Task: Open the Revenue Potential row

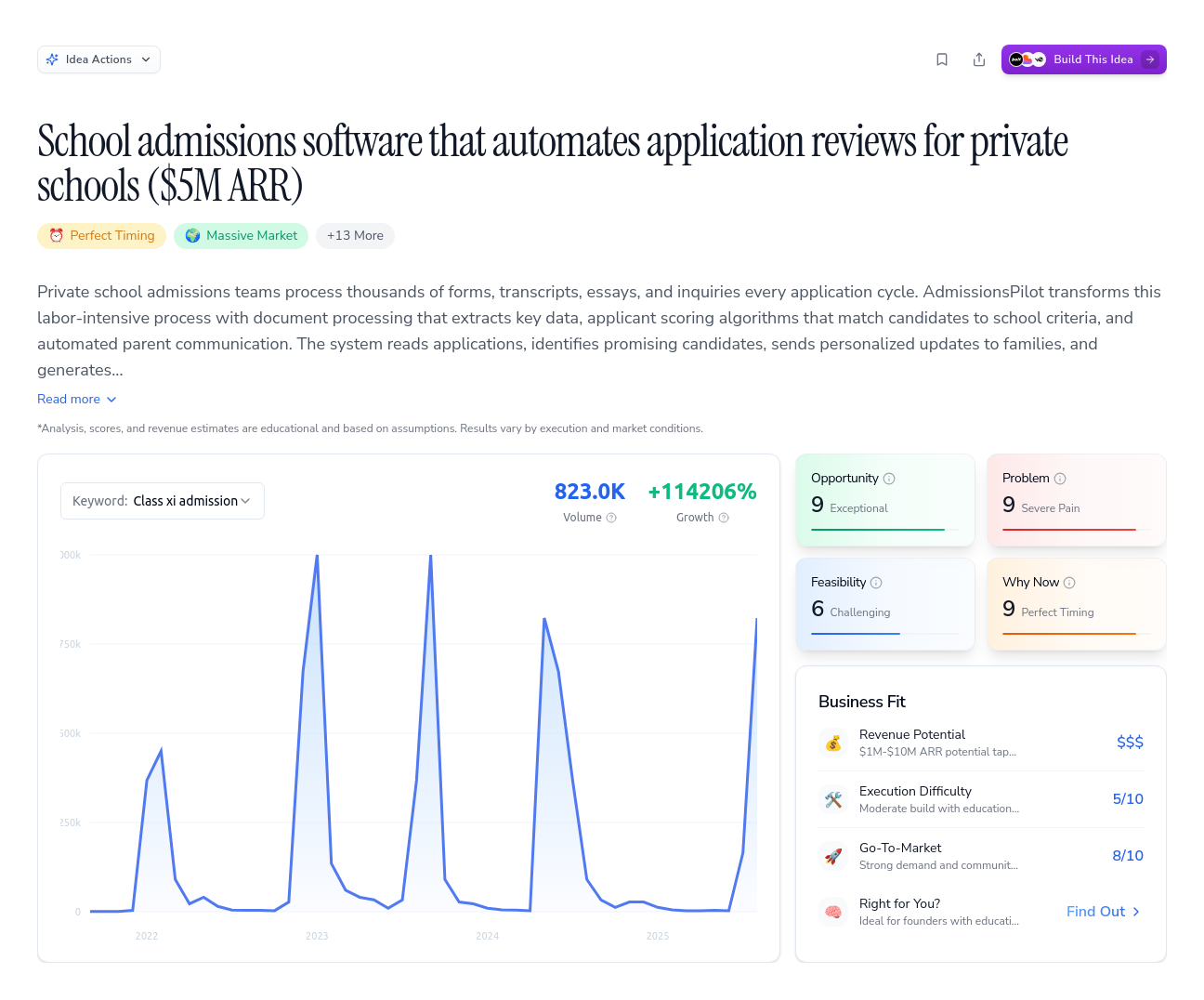Action: tap(980, 743)
